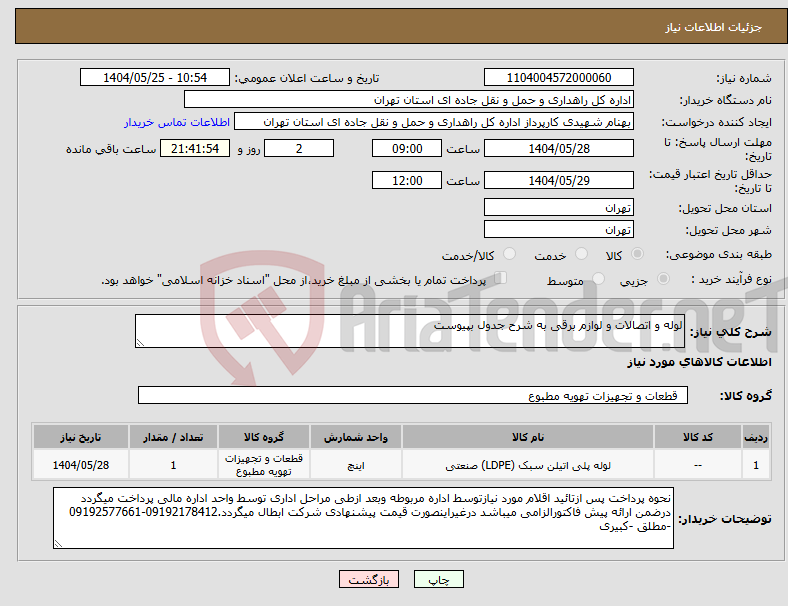
Task: Click the buyer organization name field
Action: (409, 99)
